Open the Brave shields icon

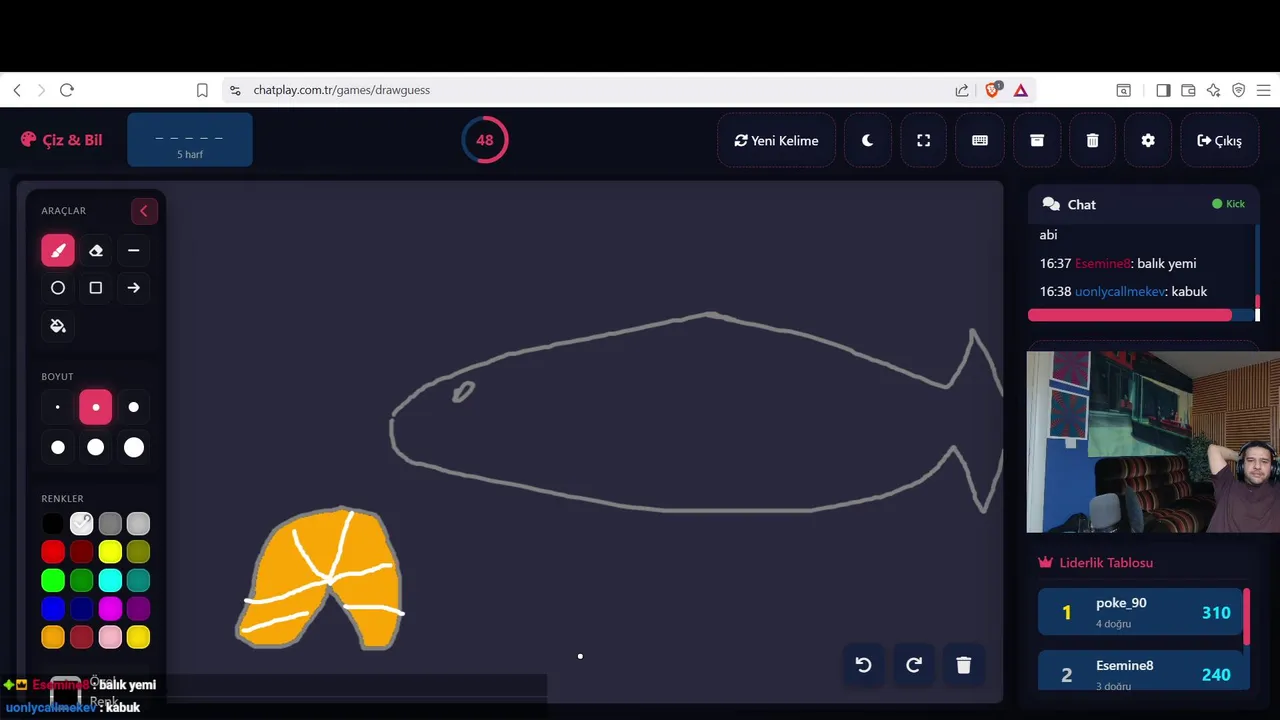[x=993, y=90]
